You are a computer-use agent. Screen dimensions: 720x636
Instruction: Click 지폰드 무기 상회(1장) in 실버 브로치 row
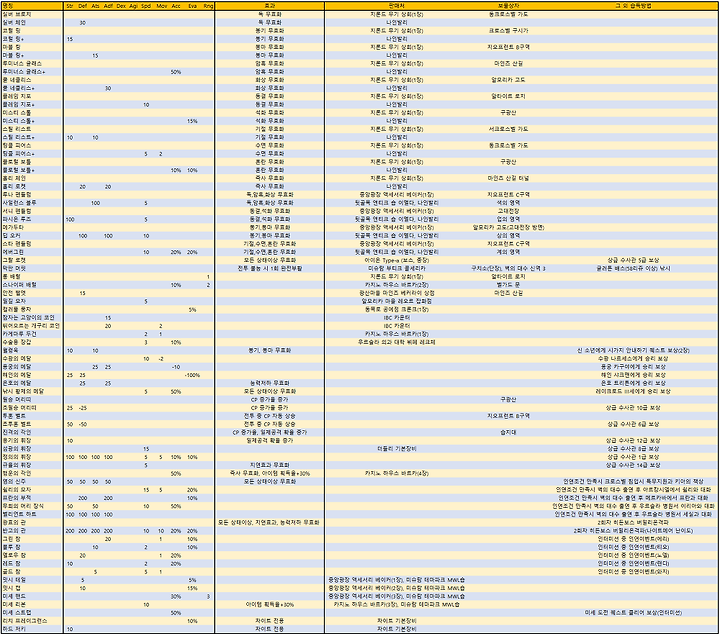coord(397,14)
